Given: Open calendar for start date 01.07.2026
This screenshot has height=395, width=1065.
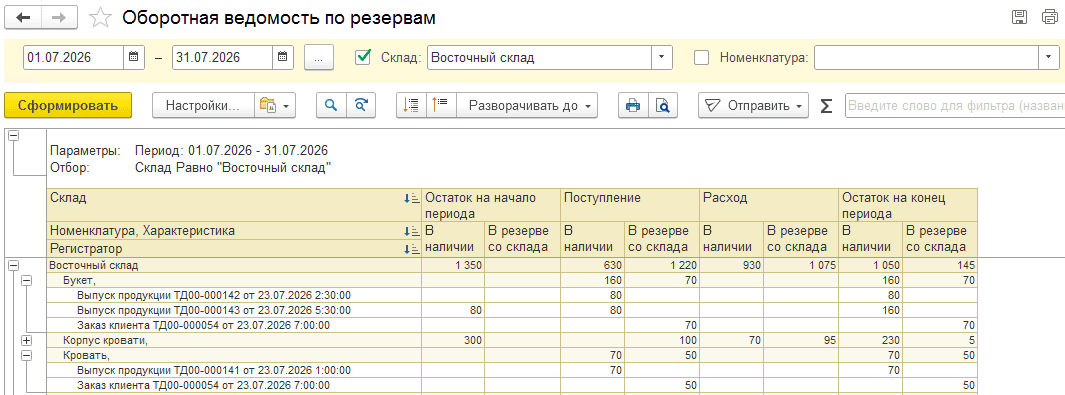Looking at the screenshot, I should pyautogui.click(x=134, y=58).
